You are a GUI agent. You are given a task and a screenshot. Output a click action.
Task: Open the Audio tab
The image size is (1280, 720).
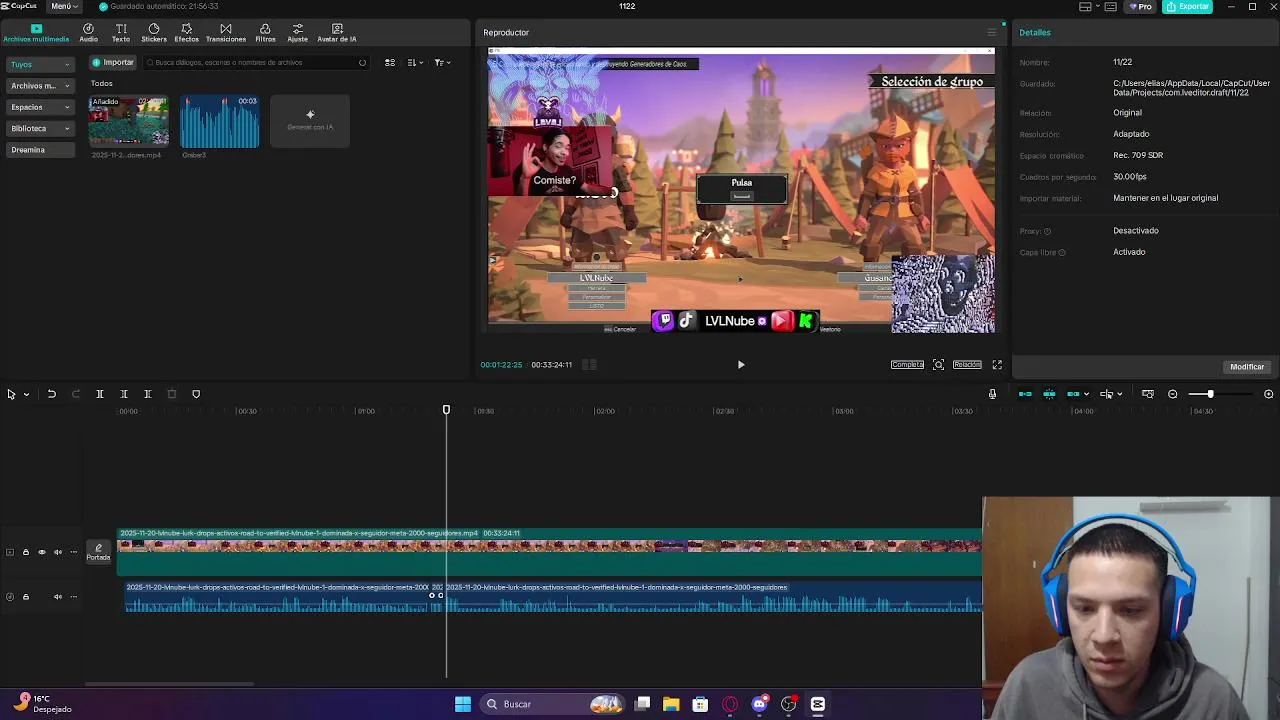click(89, 33)
